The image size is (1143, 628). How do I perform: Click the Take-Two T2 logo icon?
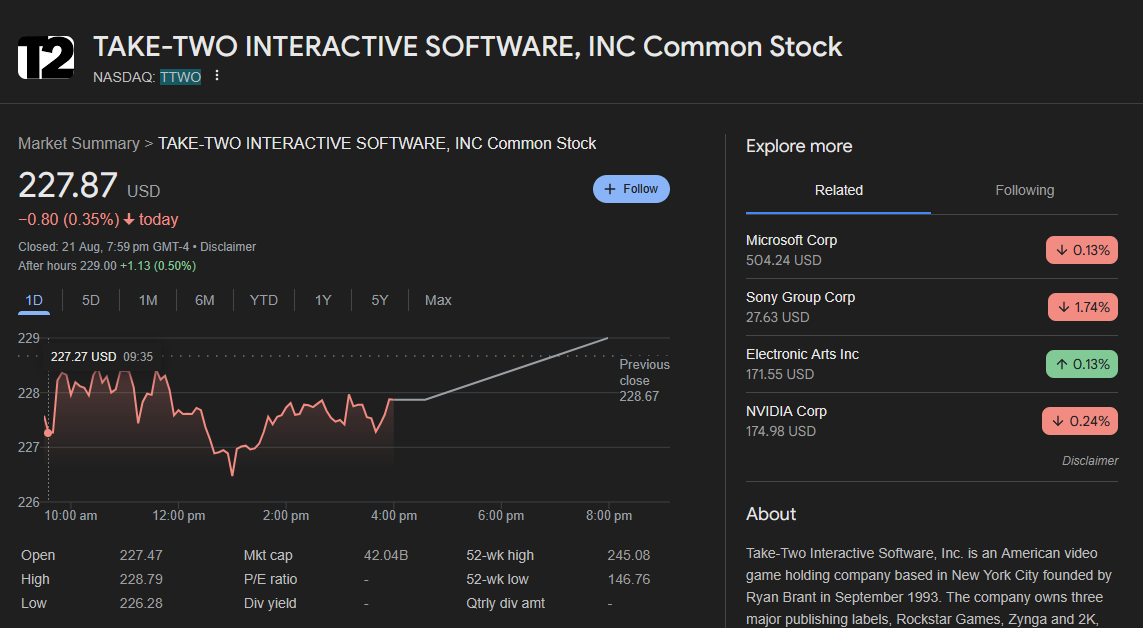point(46,57)
